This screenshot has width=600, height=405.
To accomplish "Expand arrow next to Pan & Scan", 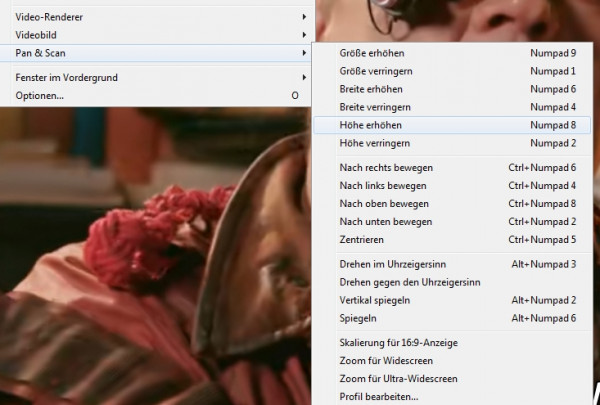I will 304,53.
